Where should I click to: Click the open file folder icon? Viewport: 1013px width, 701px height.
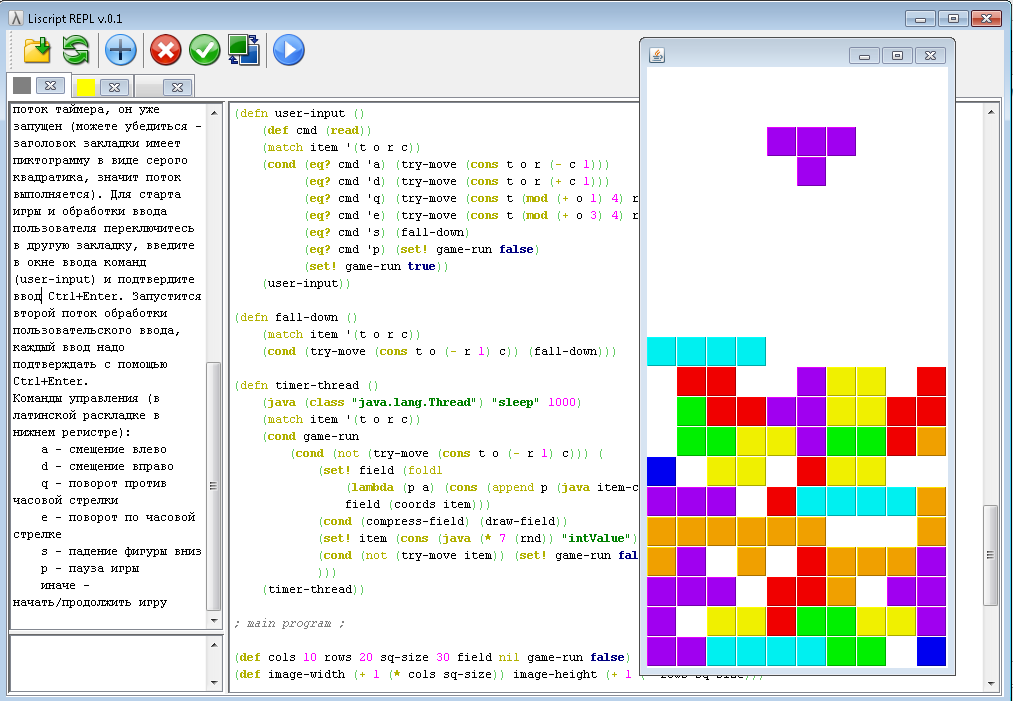[37, 49]
